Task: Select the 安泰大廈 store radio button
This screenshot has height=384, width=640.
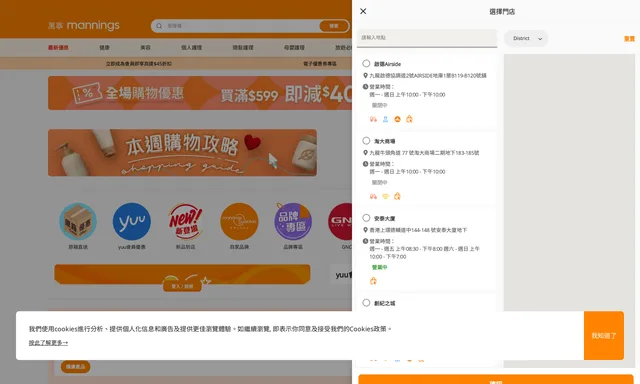Action: pyautogui.click(x=366, y=218)
